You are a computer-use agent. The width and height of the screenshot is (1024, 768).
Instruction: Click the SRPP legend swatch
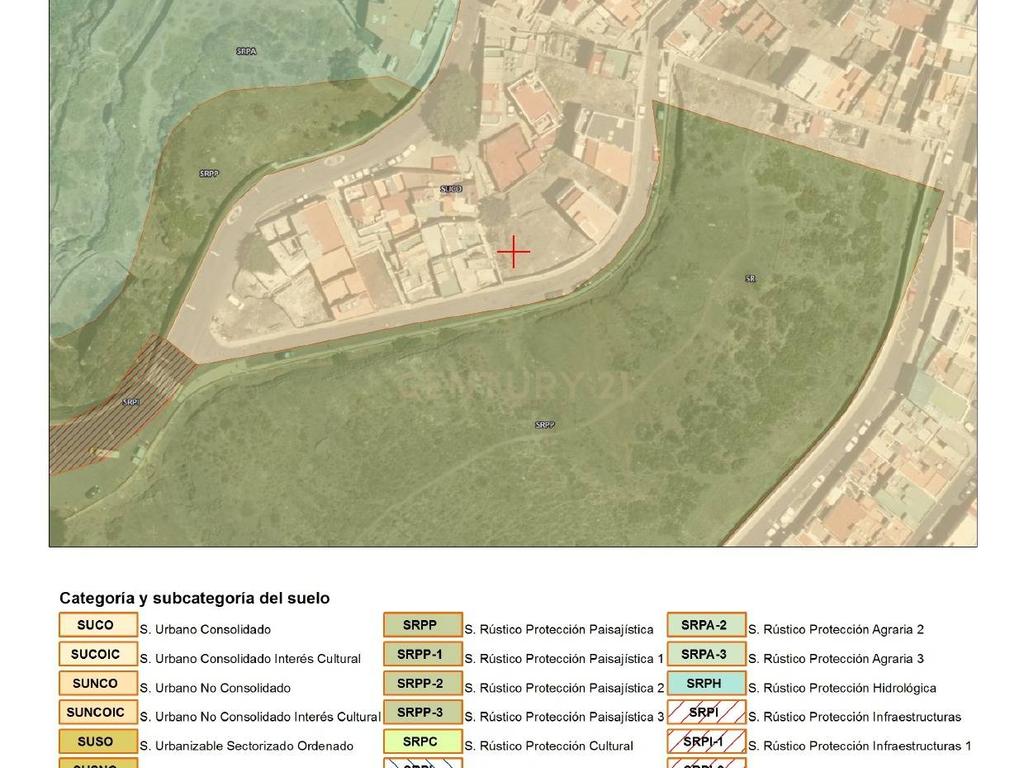(423, 625)
